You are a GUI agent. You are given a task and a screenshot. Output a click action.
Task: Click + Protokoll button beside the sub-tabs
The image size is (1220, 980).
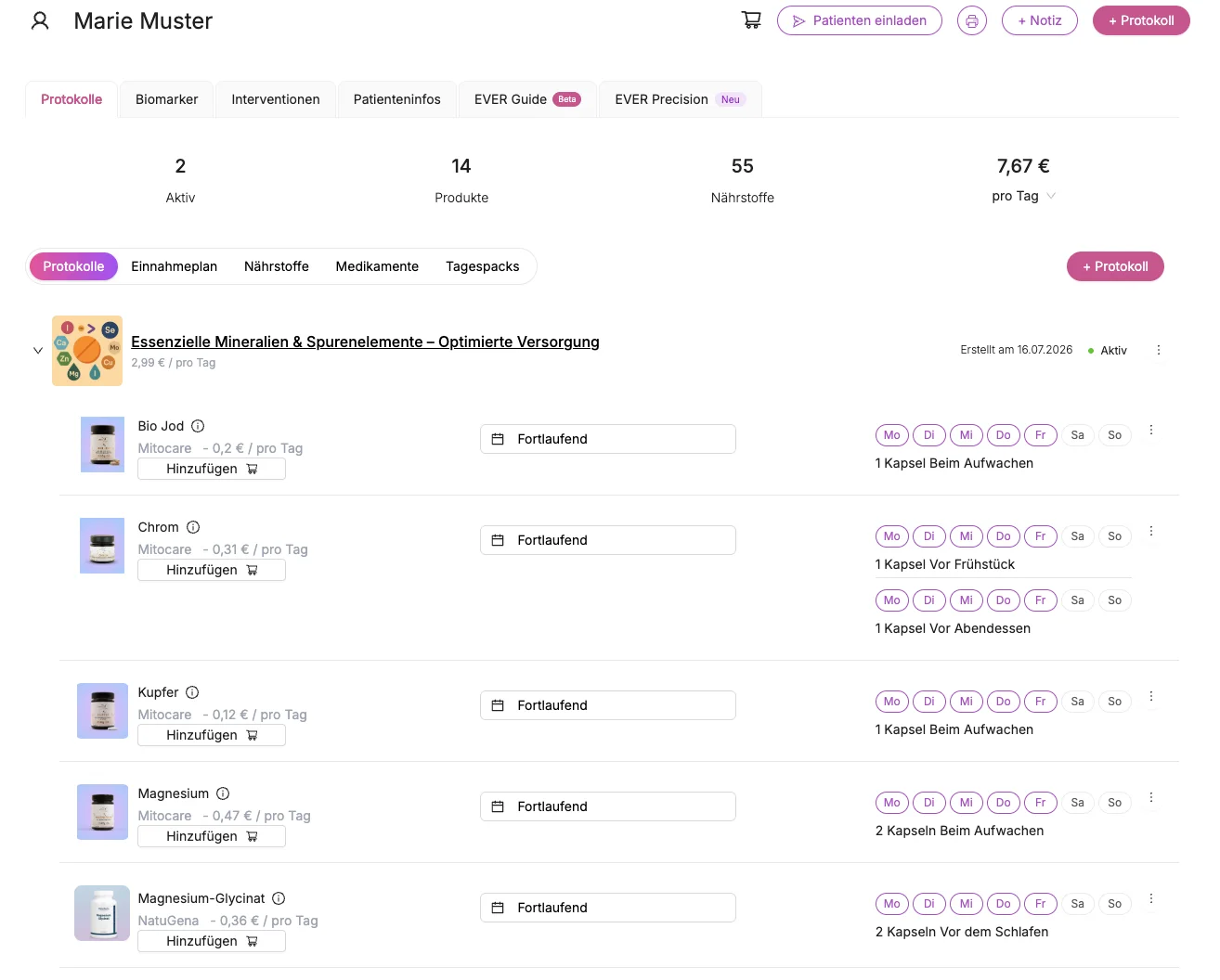point(1115,266)
